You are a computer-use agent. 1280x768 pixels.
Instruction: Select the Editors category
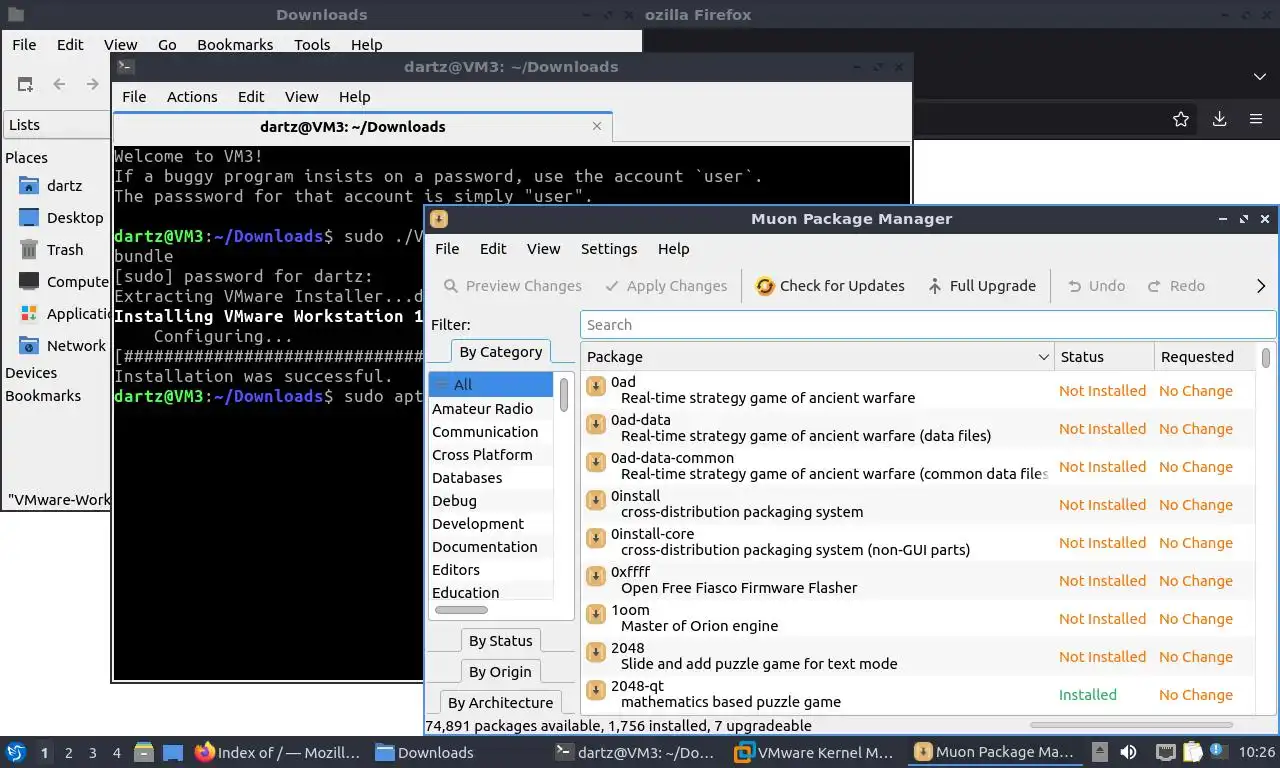(491, 569)
